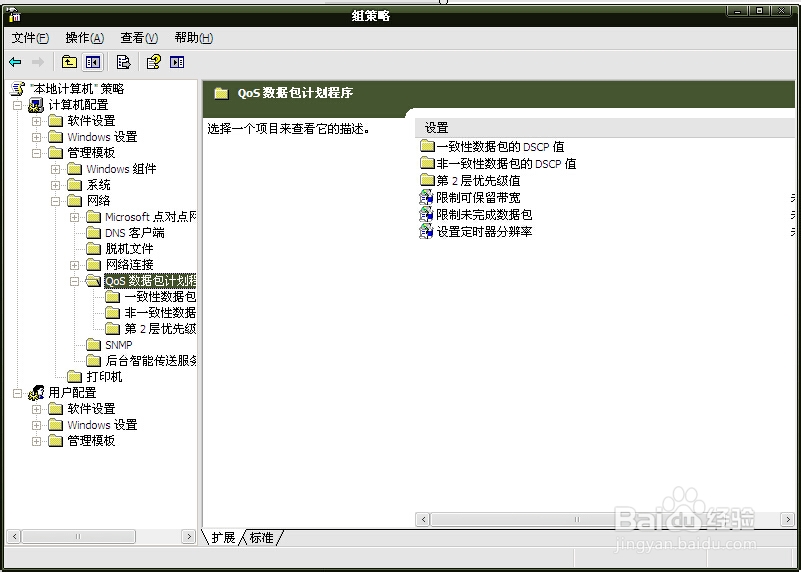Click the open folder icon of QoS 数据包计划程序
Screen dimensions: 801x572
click(93, 280)
